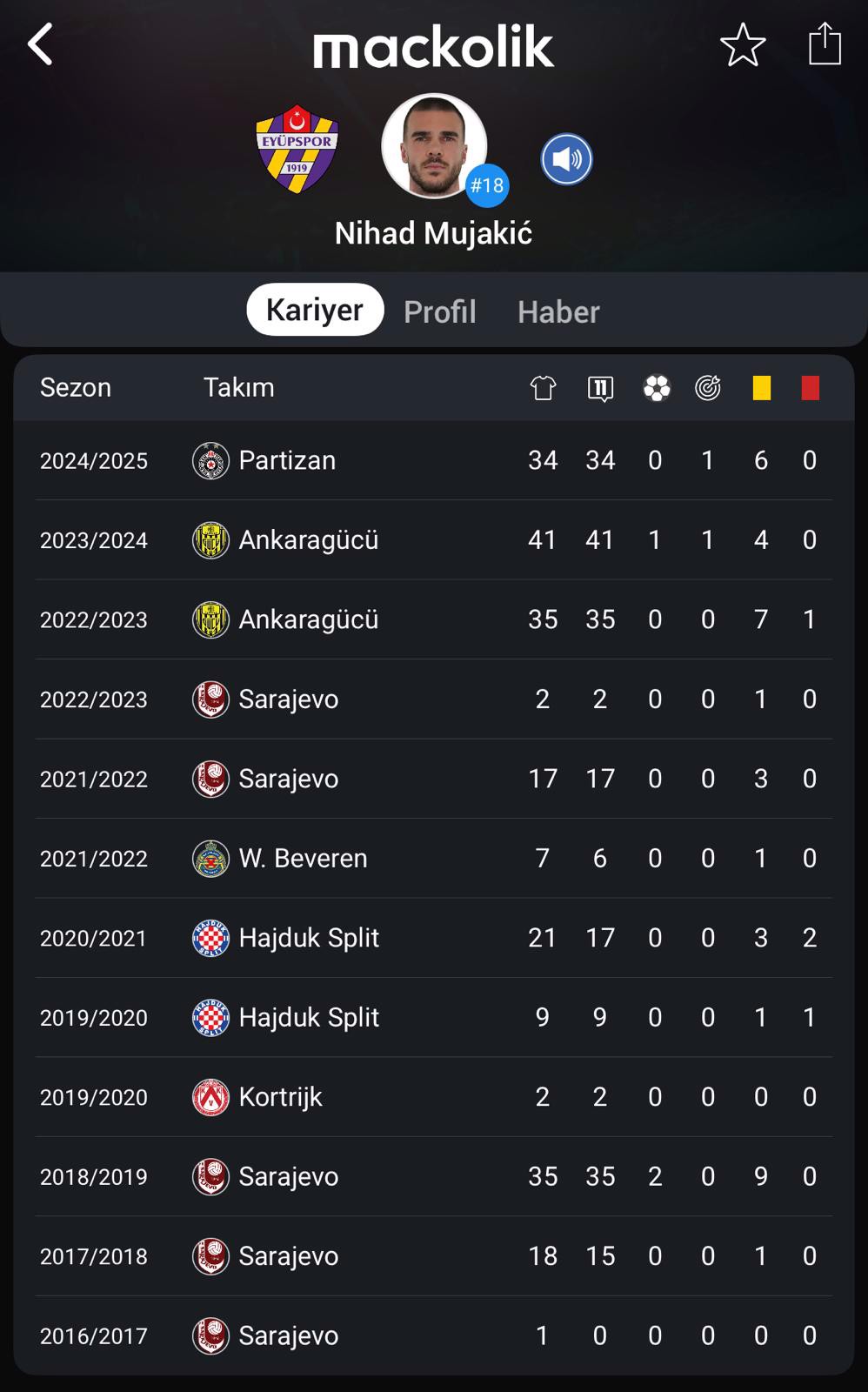Add player to favorites with star icon

[x=743, y=45]
